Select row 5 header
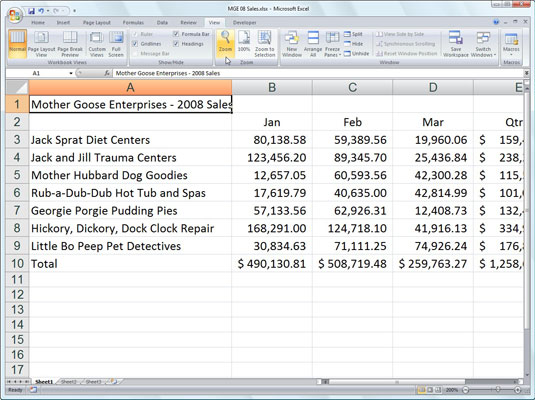 (17, 175)
